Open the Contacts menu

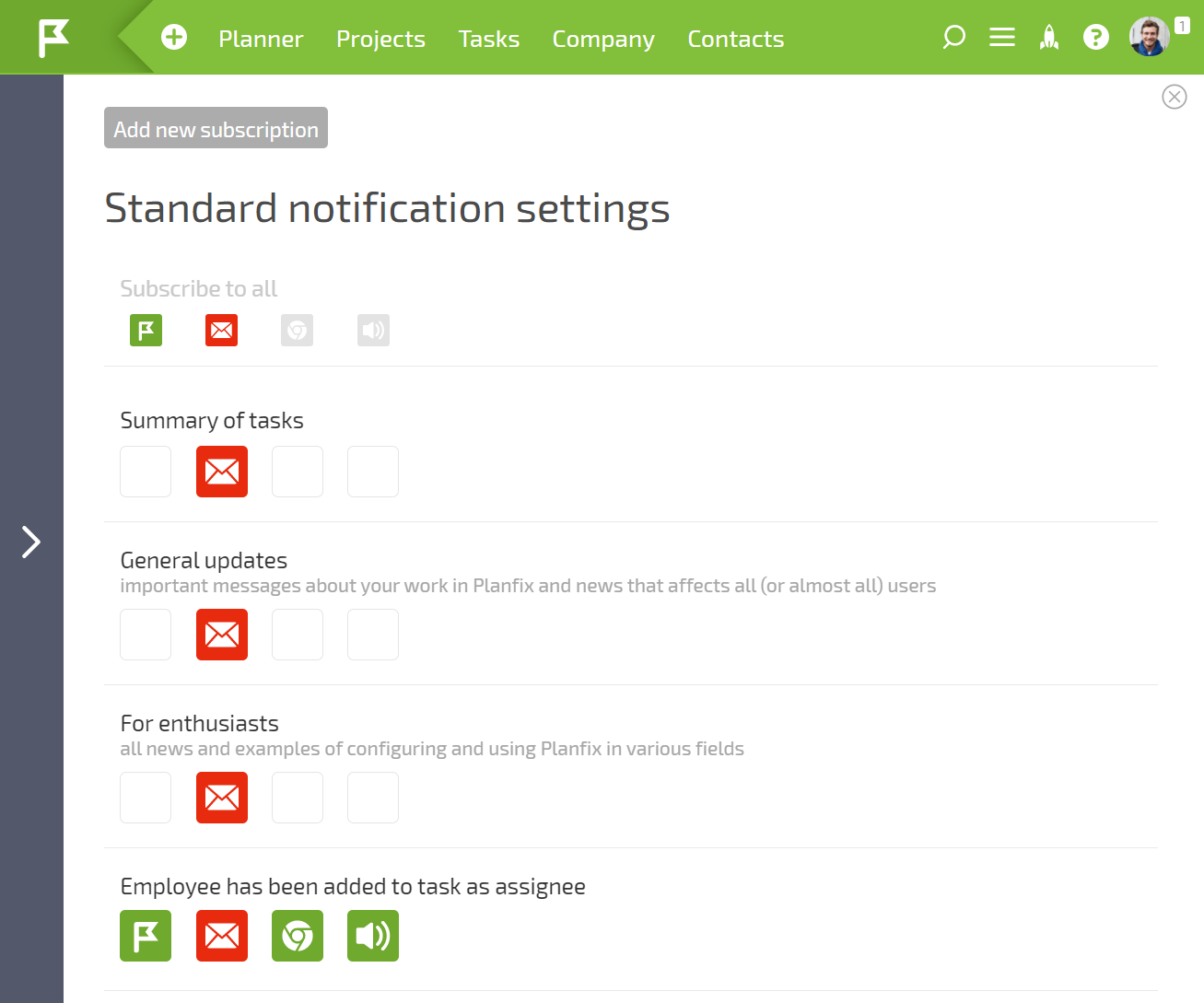click(x=736, y=39)
